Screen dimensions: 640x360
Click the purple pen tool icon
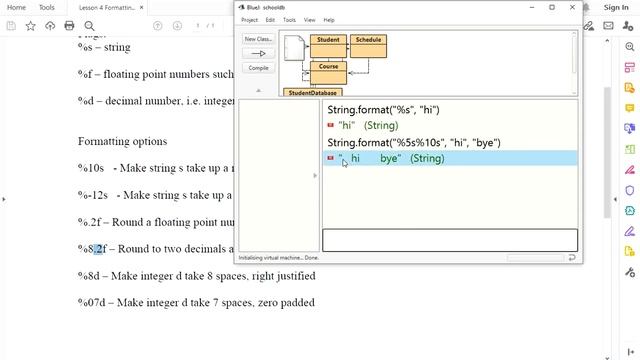tap(629, 231)
